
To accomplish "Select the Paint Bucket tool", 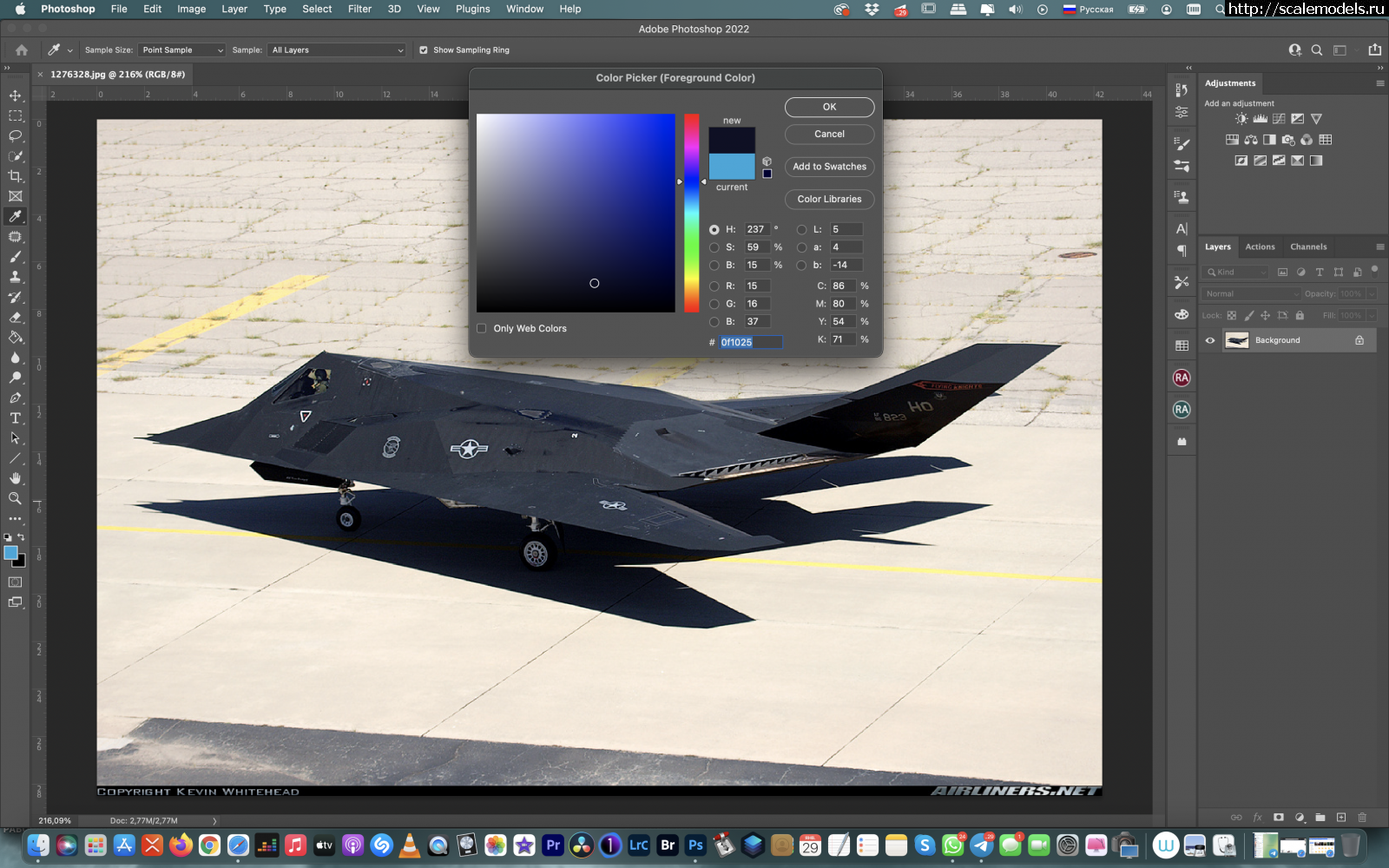I will coord(15,338).
